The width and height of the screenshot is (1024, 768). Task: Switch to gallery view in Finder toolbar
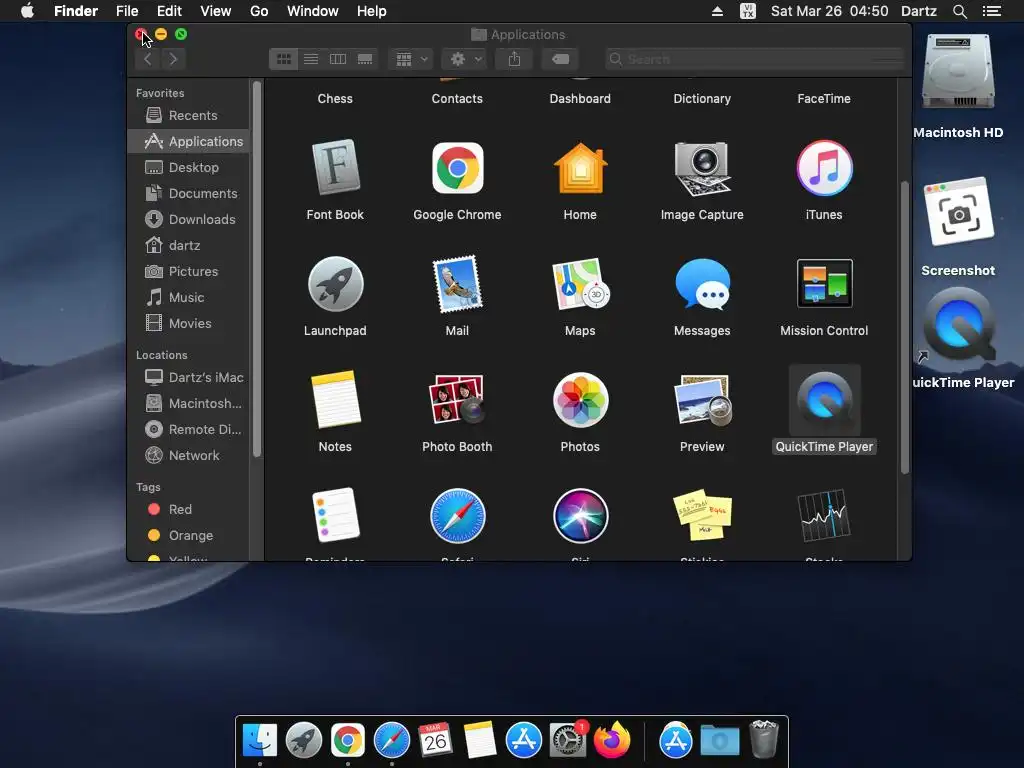[365, 59]
